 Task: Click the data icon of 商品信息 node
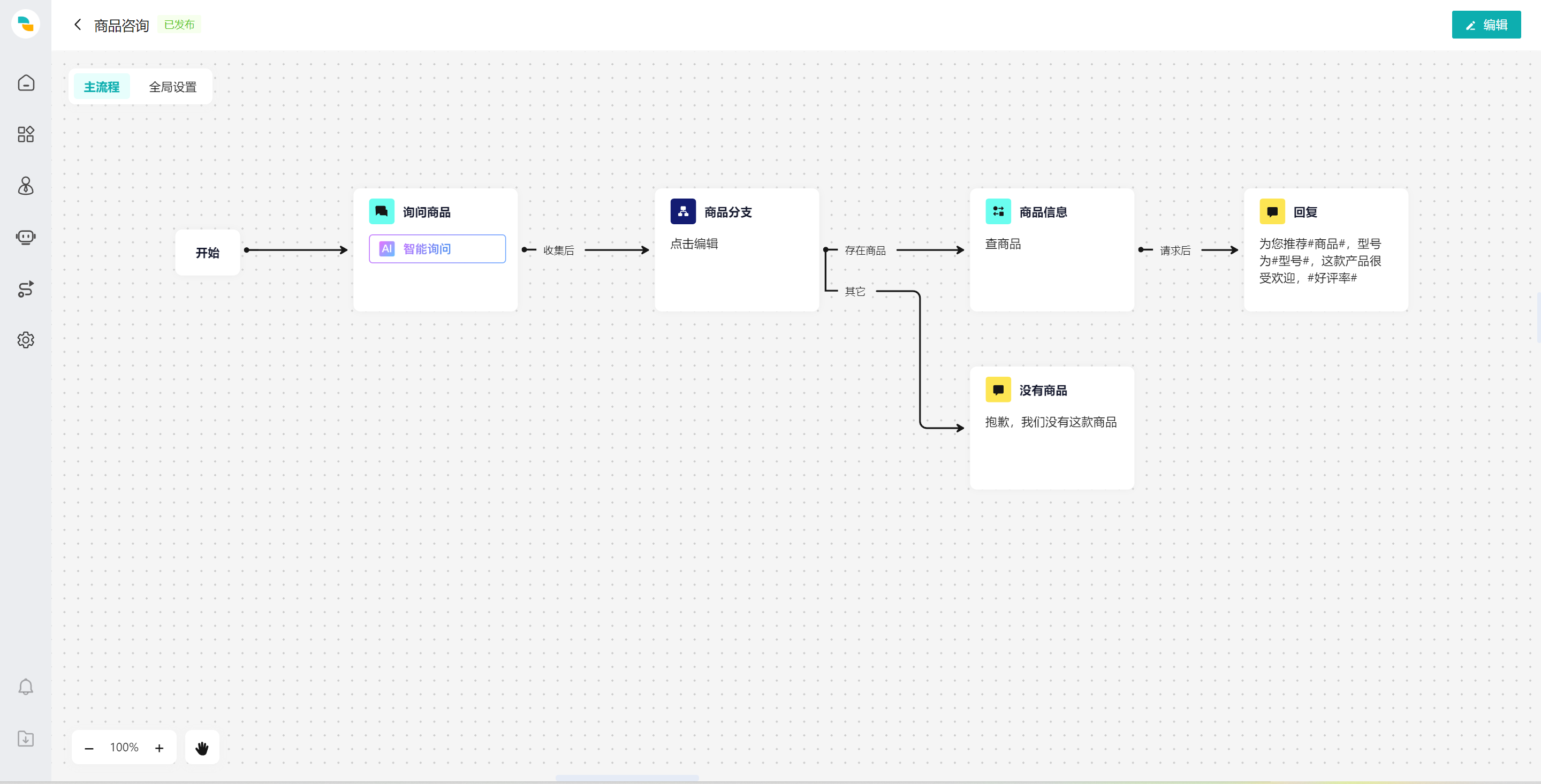[x=998, y=212]
